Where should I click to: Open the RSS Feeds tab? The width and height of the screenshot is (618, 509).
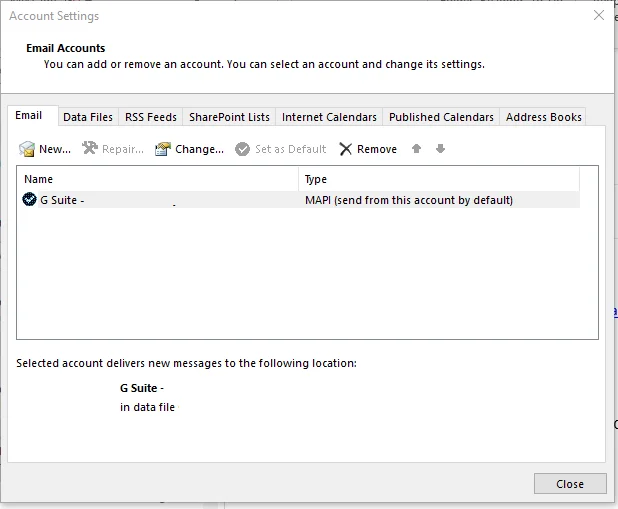tap(151, 117)
